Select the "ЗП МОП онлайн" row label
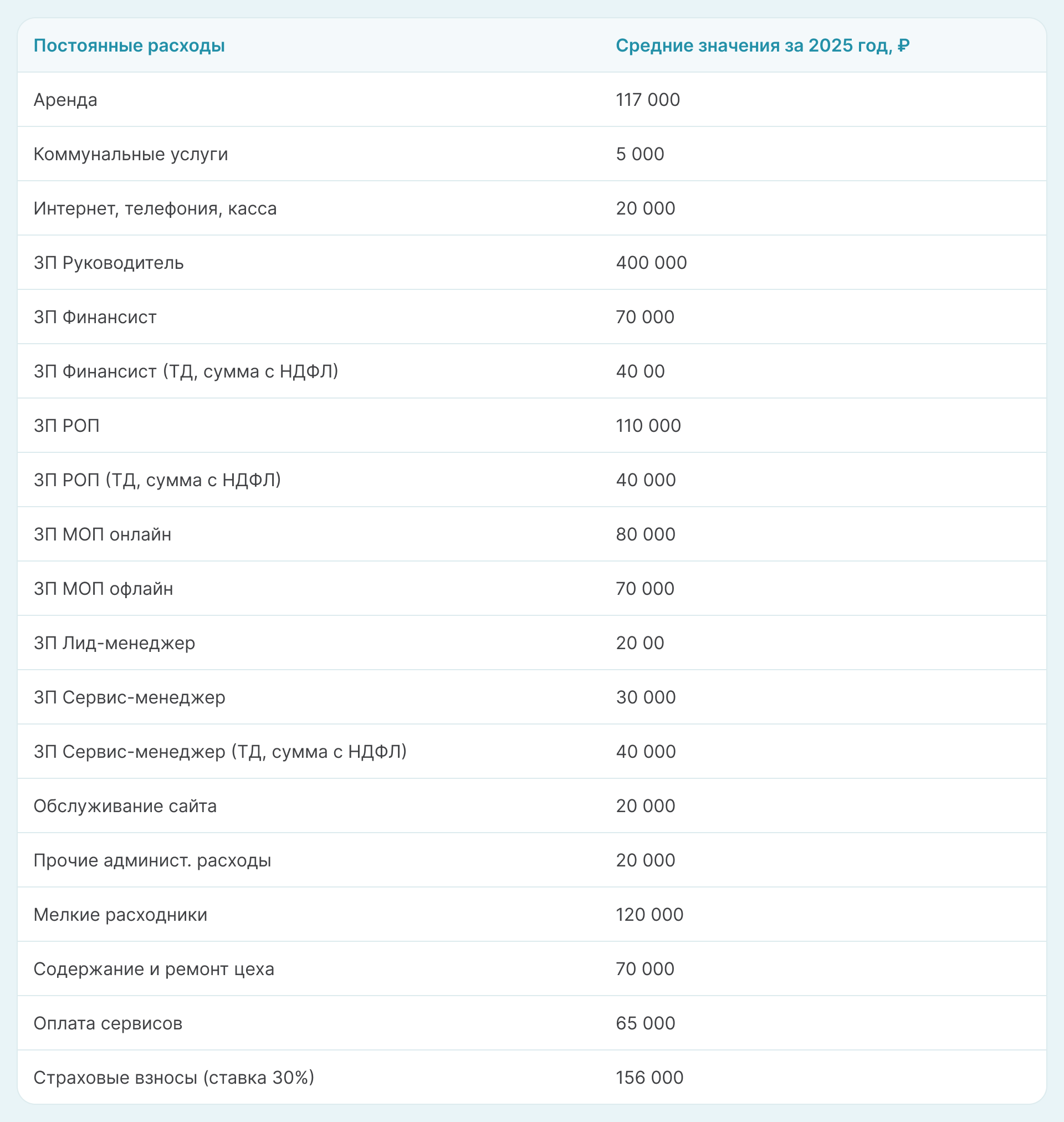This screenshot has height=1122, width=1064. coord(102,534)
